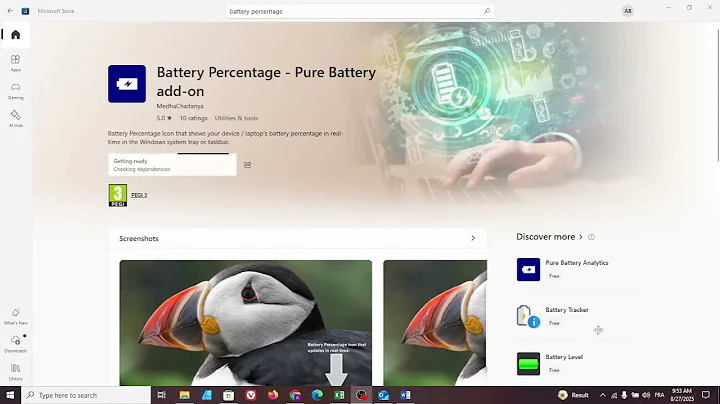
Task: Open the volume control in tray
Action: point(646,395)
